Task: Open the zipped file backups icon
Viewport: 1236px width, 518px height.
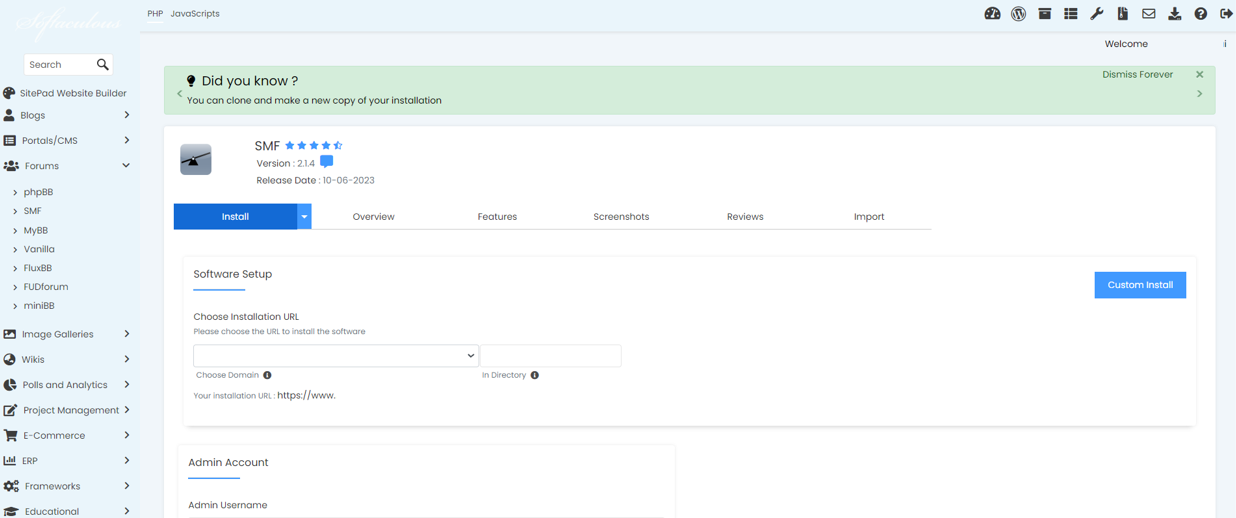Action: pos(1122,14)
